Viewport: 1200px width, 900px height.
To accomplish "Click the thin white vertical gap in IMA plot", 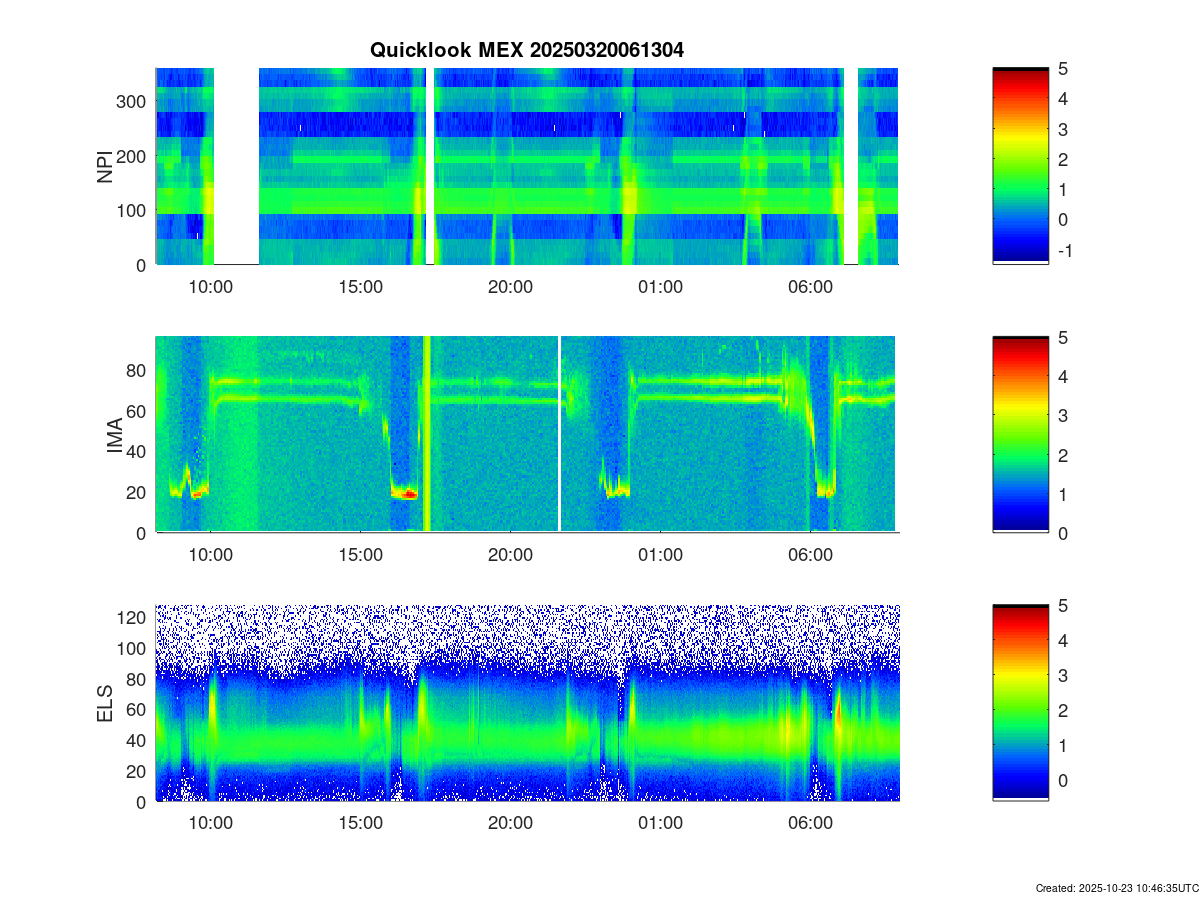I will [x=559, y=433].
